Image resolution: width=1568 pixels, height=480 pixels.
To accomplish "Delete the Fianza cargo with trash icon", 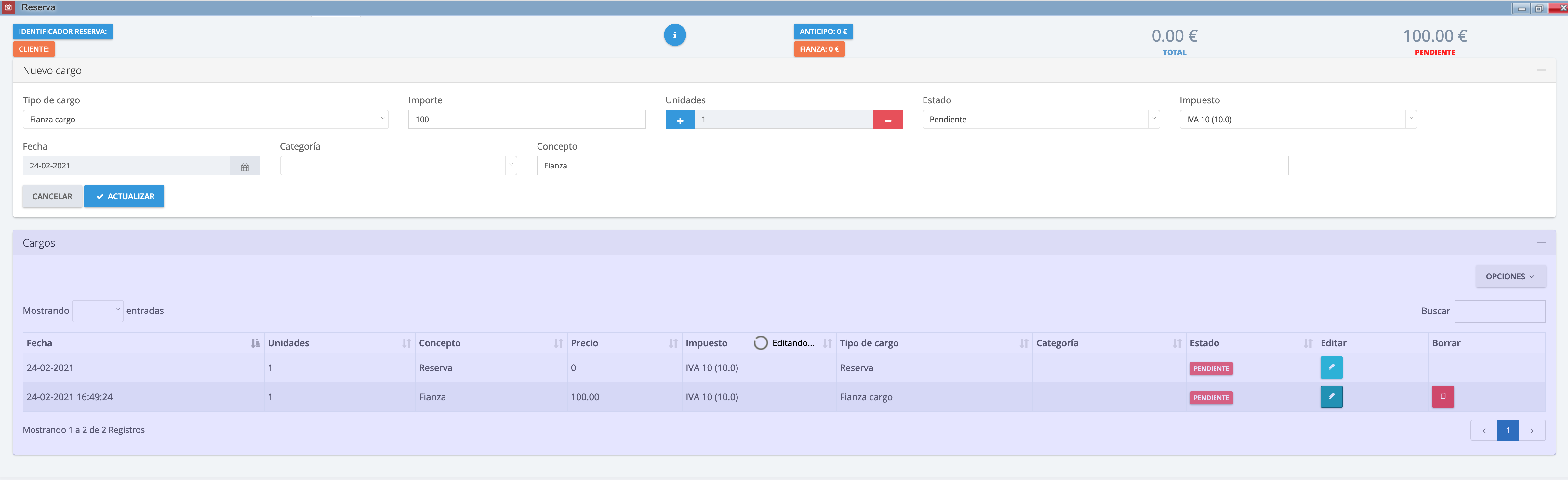I will tap(1442, 397).
